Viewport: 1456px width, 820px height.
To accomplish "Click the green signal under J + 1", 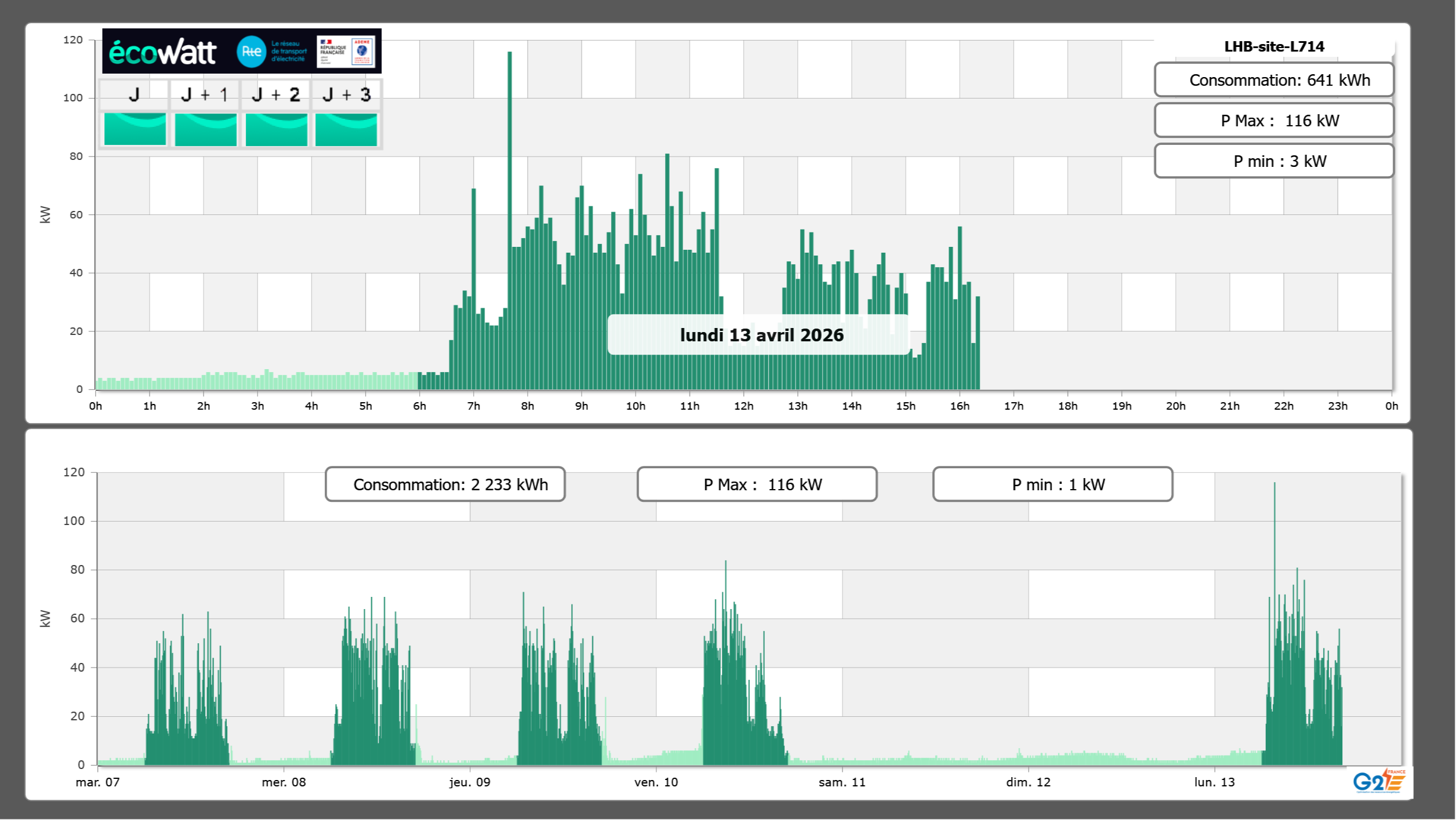I will tap(205, 129).
